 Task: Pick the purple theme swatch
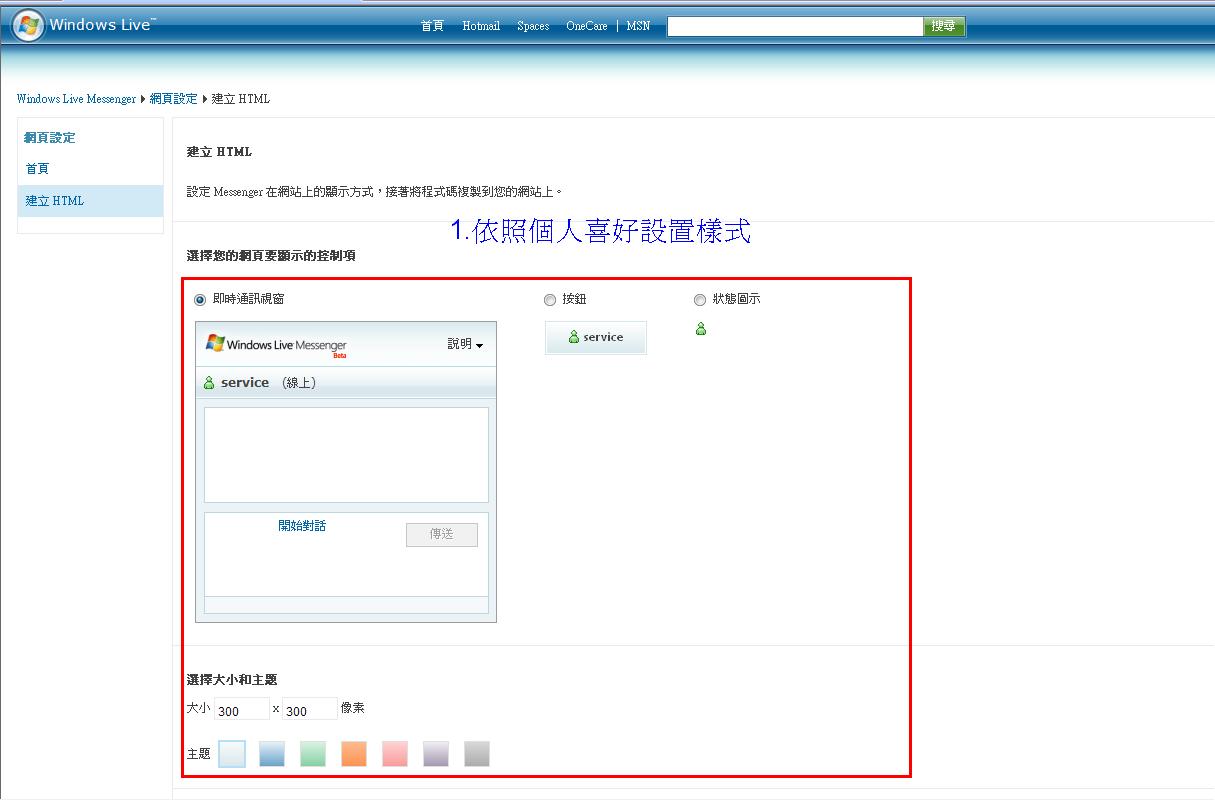click(436, 754)
